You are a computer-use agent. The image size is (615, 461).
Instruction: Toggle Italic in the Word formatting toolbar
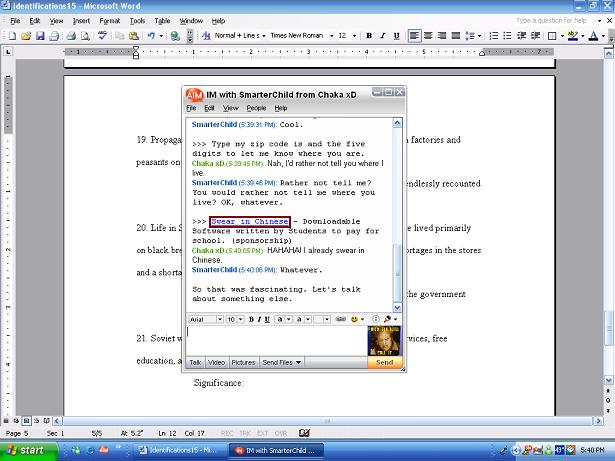pos(383,36)
